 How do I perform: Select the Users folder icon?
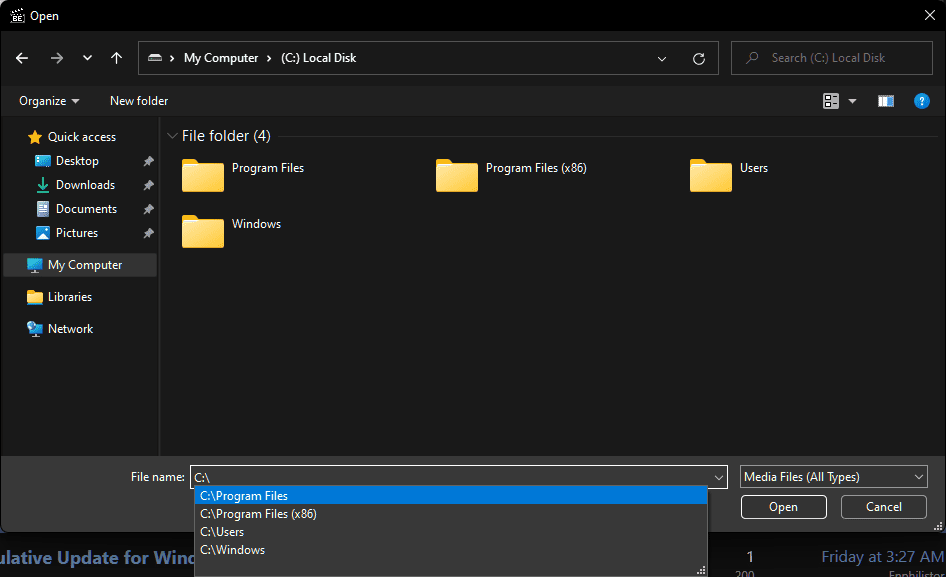pyautogui.click(x=711, y=175)
